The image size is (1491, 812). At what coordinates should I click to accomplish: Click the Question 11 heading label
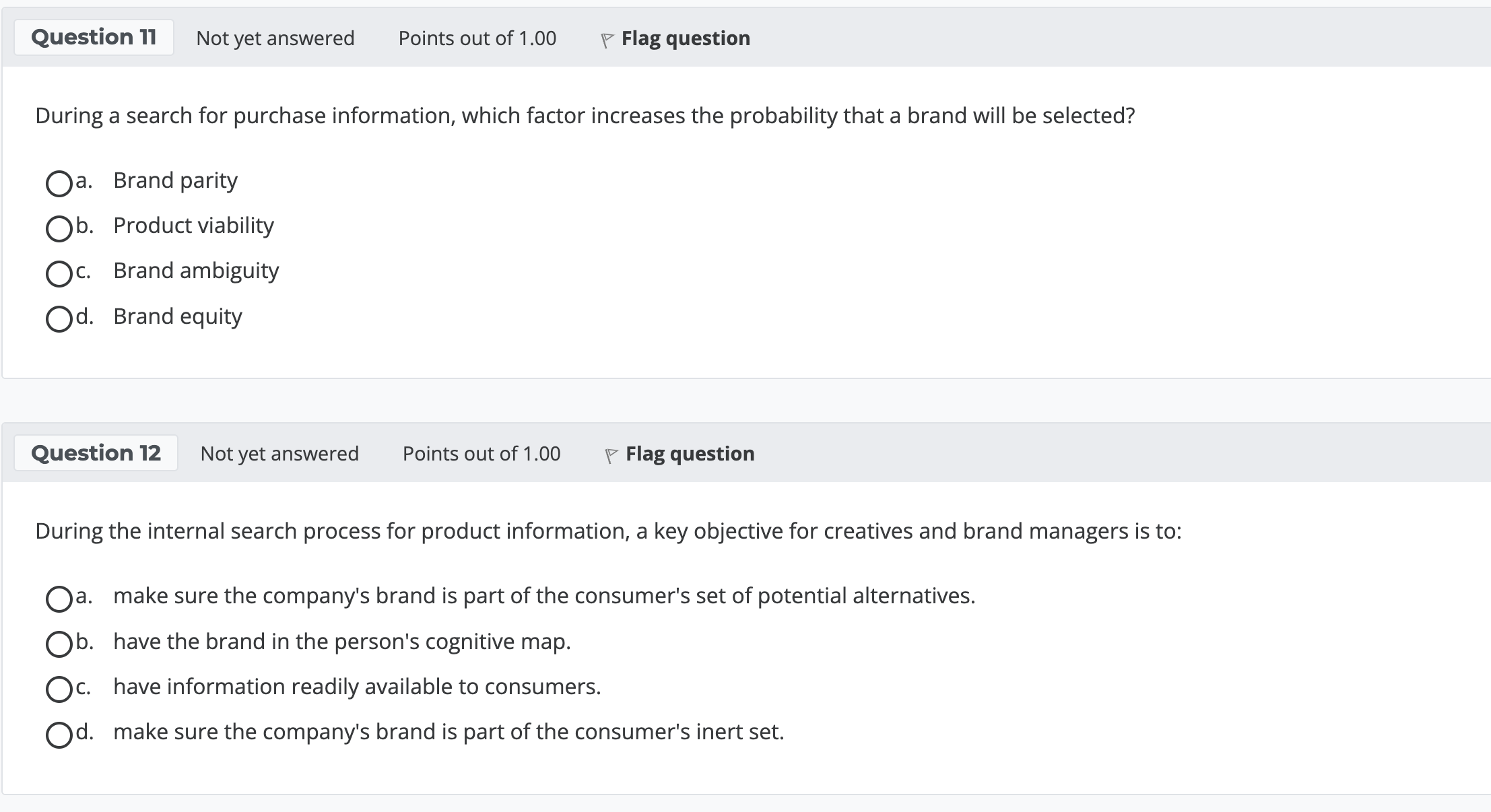[x=94, y=37]
